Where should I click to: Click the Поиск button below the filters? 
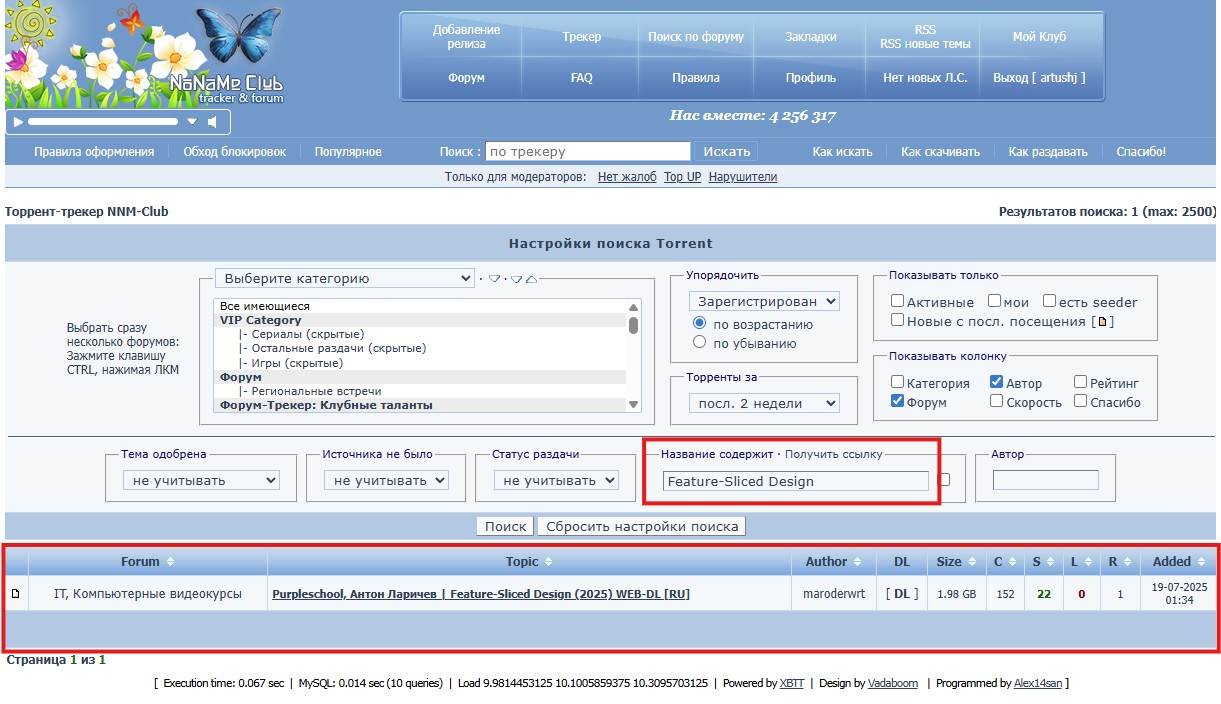[x=505, y=526]
